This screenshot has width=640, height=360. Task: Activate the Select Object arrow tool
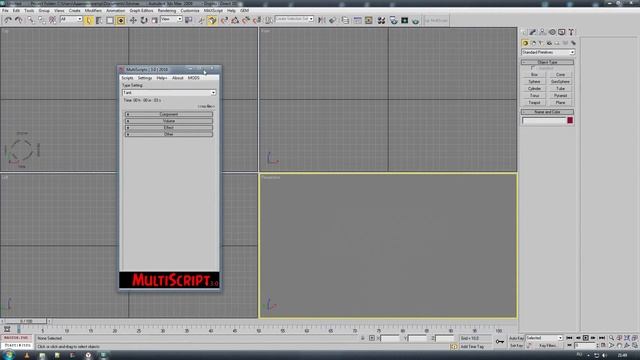pyautogui.click(x=89, y=20)
